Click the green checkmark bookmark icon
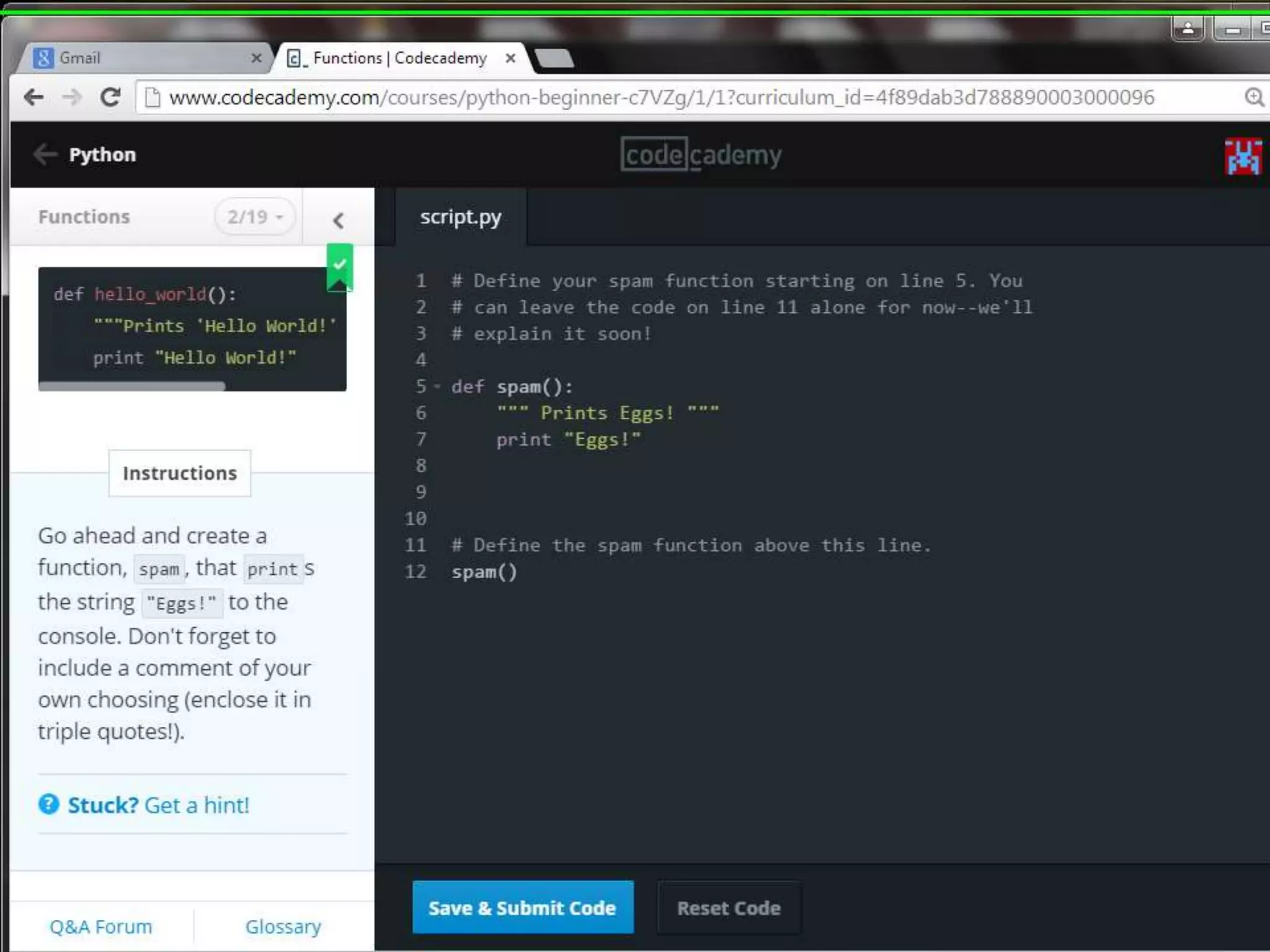Viewport: 1270px width, 952px height. click(340, 267)
